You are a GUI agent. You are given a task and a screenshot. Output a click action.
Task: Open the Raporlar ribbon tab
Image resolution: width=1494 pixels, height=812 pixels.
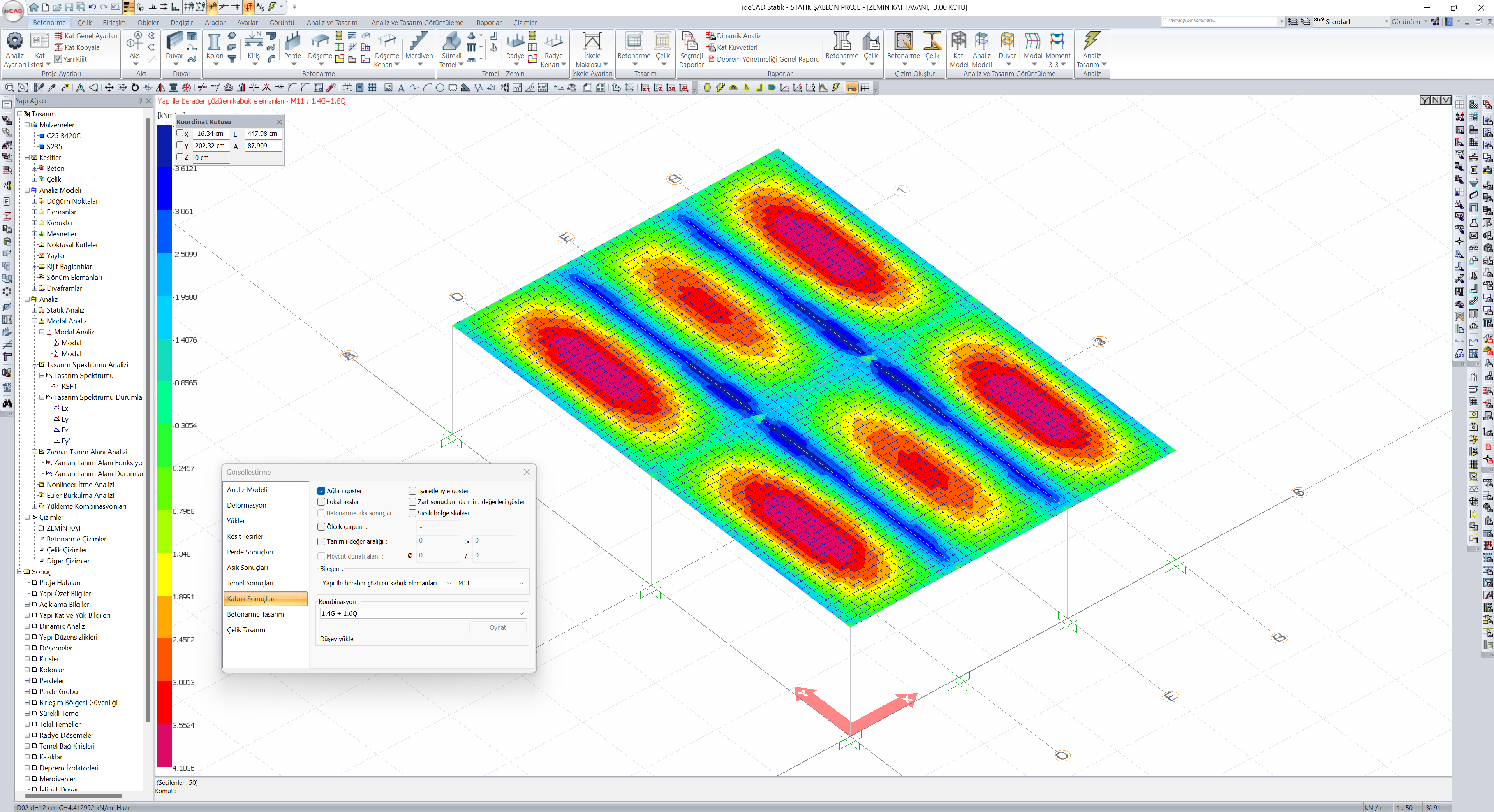488,23
